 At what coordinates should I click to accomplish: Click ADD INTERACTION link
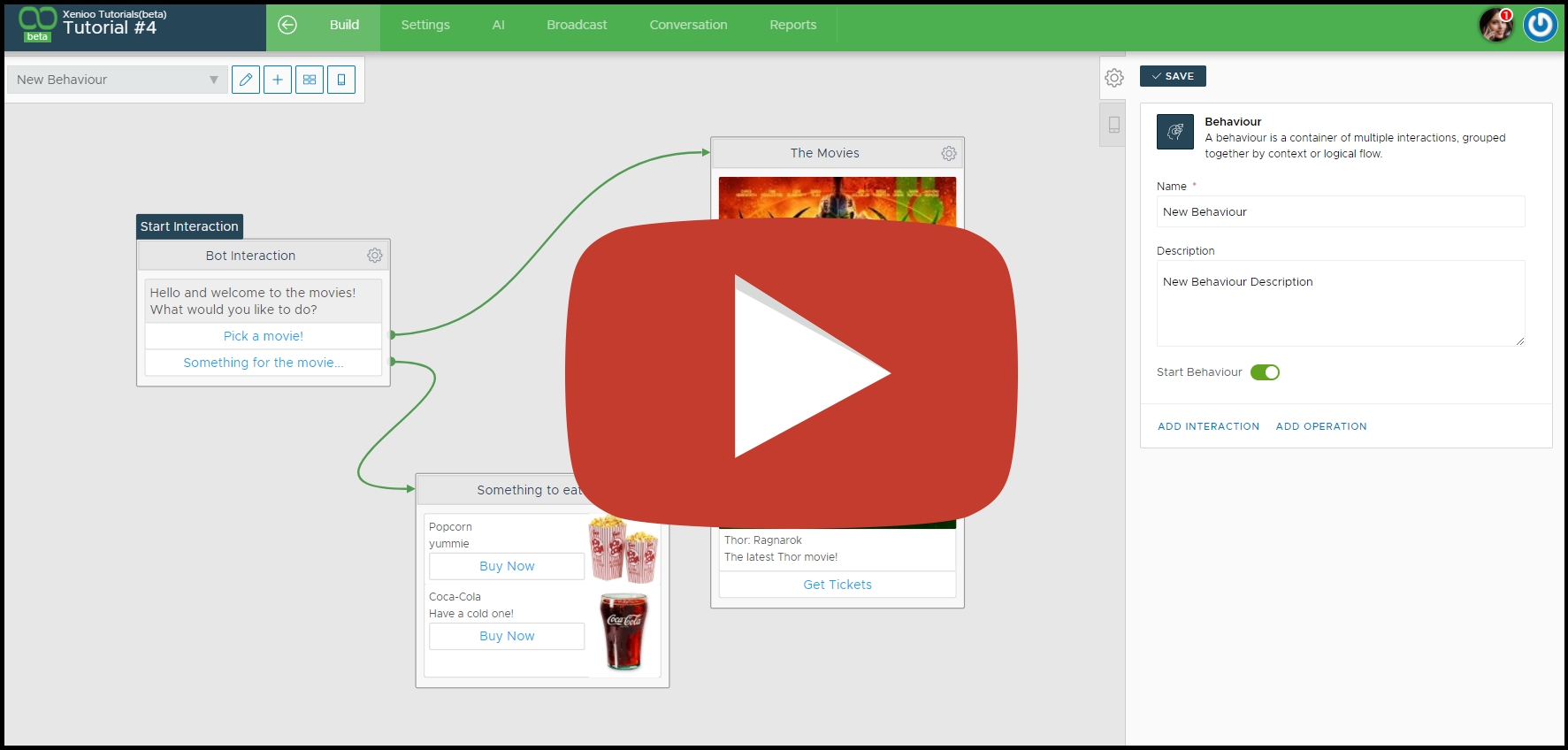point(1208,426)
